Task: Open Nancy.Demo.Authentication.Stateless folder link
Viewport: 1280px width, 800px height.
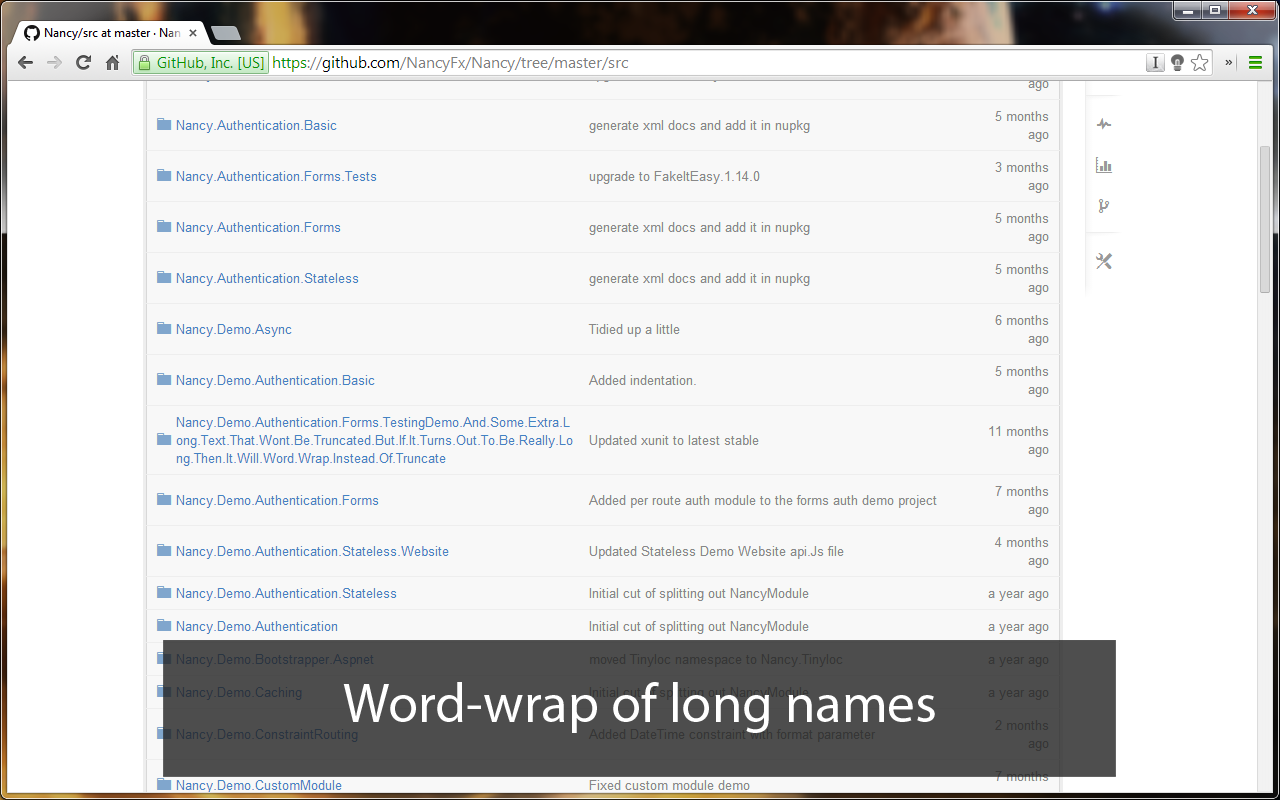Action: (x=286, y=593)
